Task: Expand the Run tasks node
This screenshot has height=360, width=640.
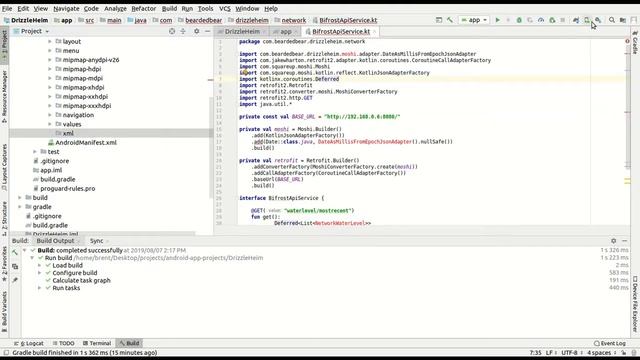Action: coord(40,288)
